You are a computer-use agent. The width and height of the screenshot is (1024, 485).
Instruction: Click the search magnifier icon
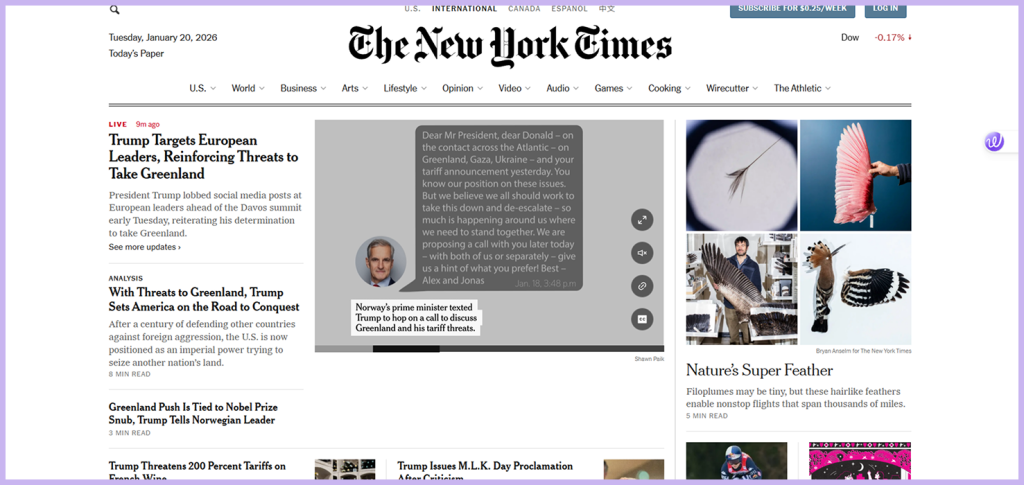(x=114, y=9)
